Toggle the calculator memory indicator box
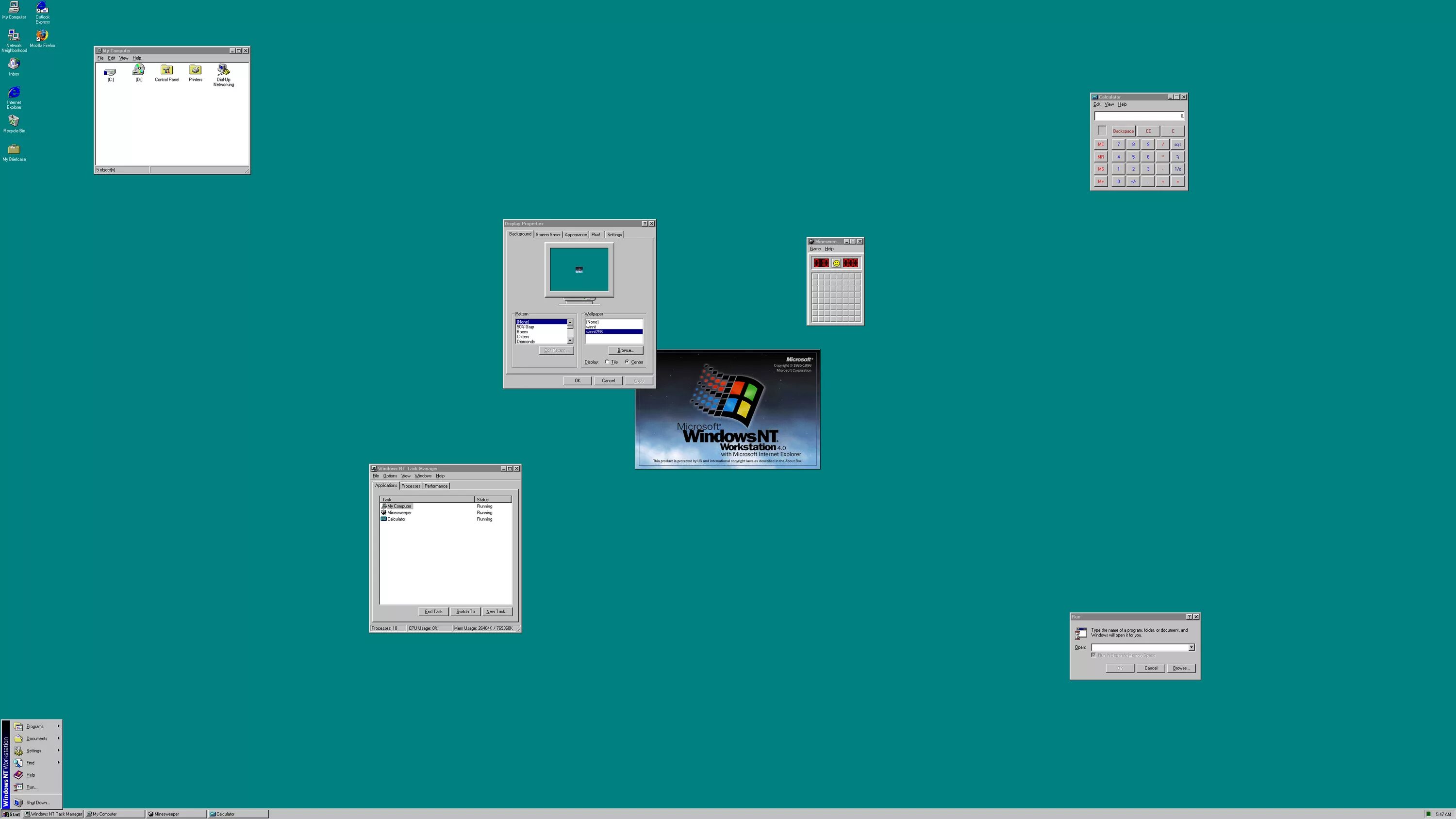The width and height of the screenshot is (1456, 819). coord(1102,131)
